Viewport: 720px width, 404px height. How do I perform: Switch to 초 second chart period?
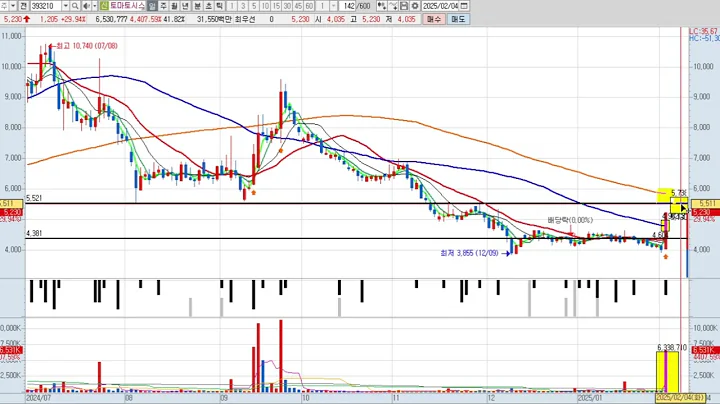[208, 6]
